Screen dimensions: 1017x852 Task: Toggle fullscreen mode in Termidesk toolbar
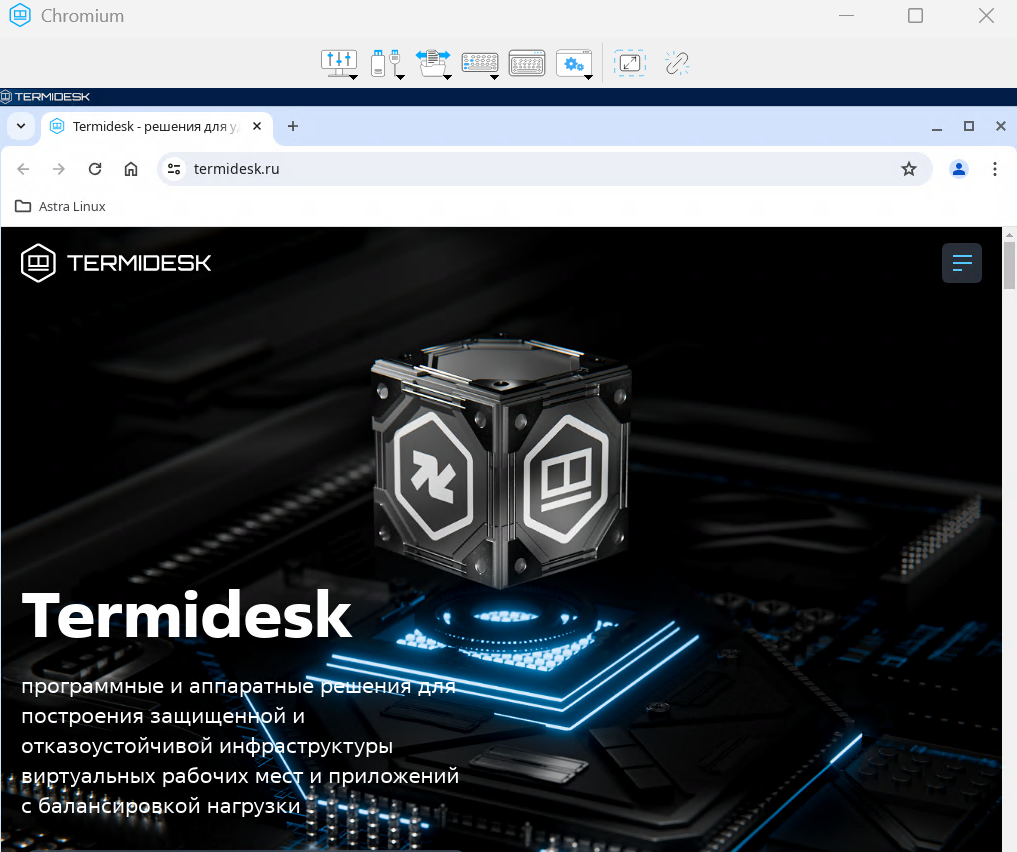click(x=629, y=63)
